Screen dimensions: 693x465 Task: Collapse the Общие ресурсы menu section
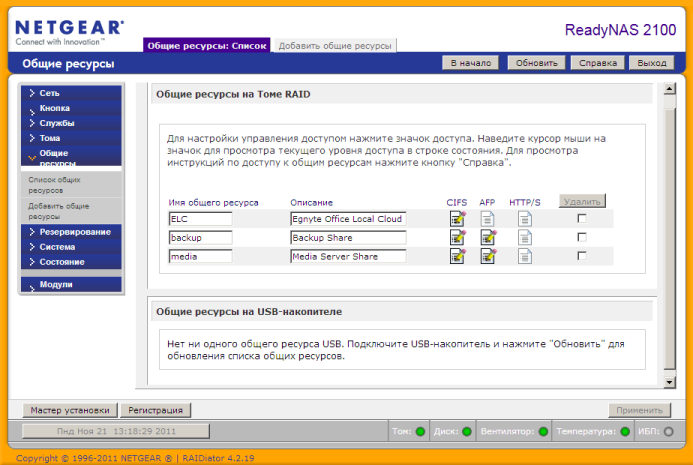pos(71,156)
